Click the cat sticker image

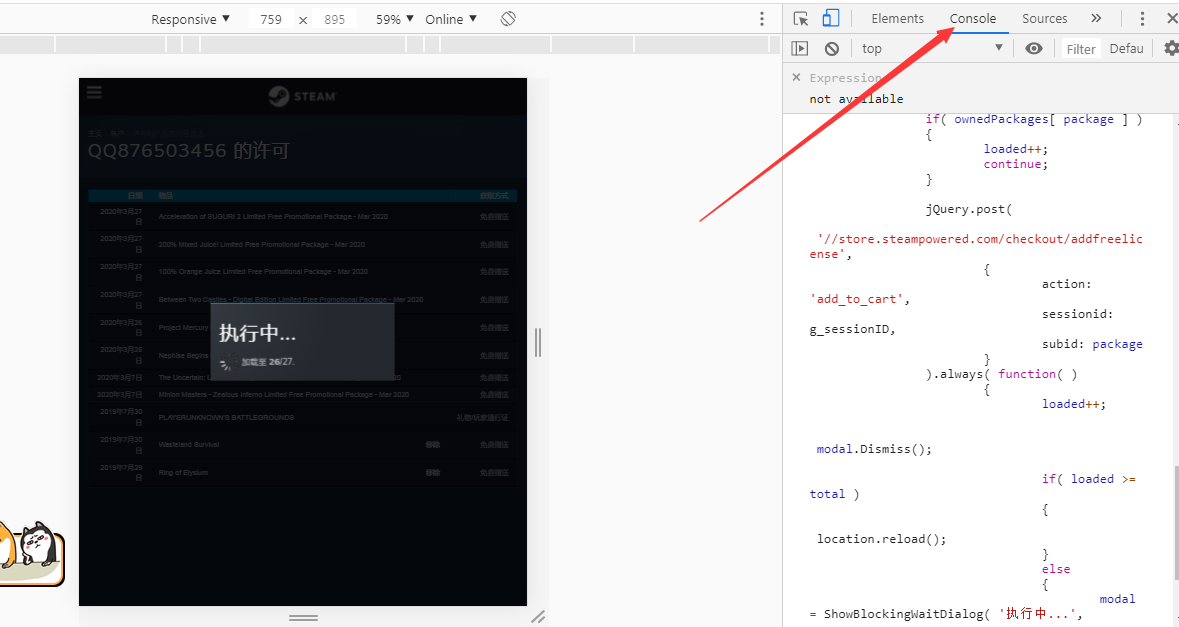pyautogui.click(x=32, y=554)
